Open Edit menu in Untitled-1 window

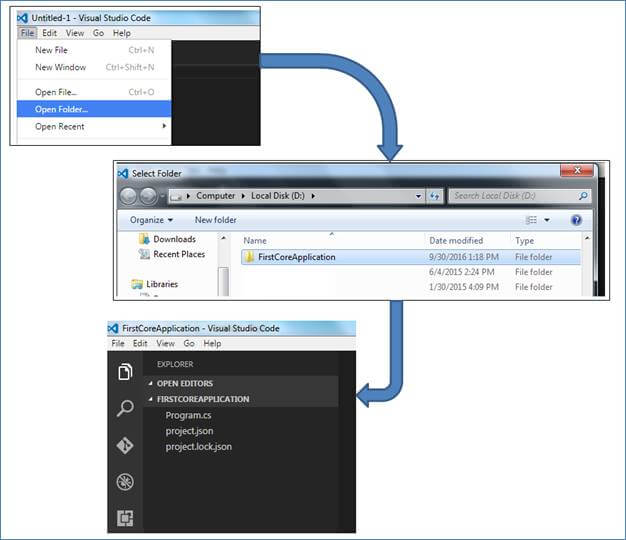50,33
